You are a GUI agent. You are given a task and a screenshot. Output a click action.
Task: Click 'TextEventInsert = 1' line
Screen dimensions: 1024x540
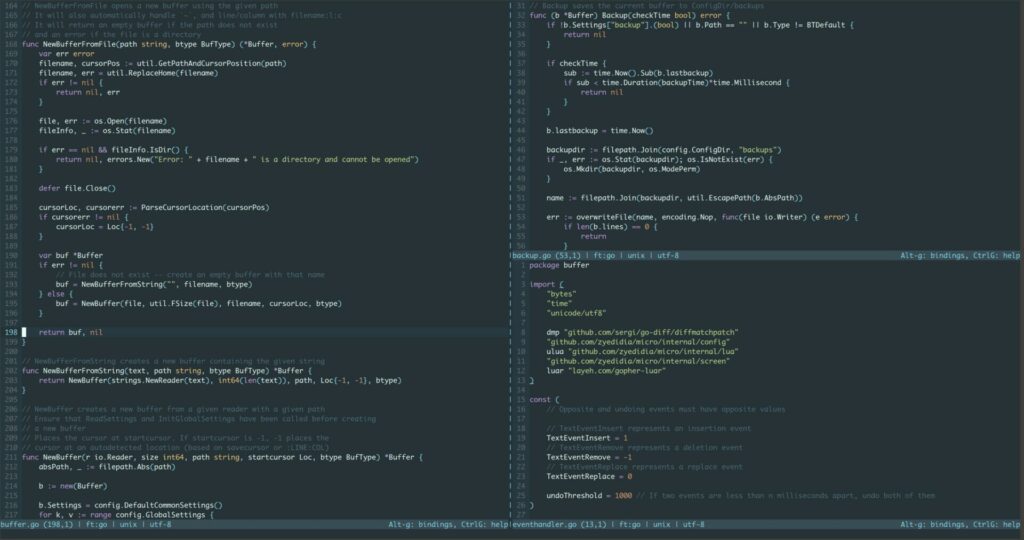[x=586, y=438]
